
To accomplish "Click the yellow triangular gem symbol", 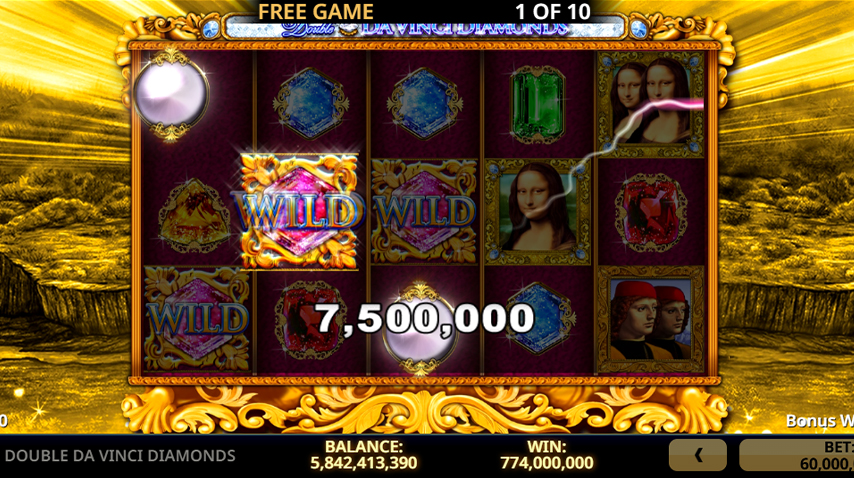I will click(x=194, y=216).
